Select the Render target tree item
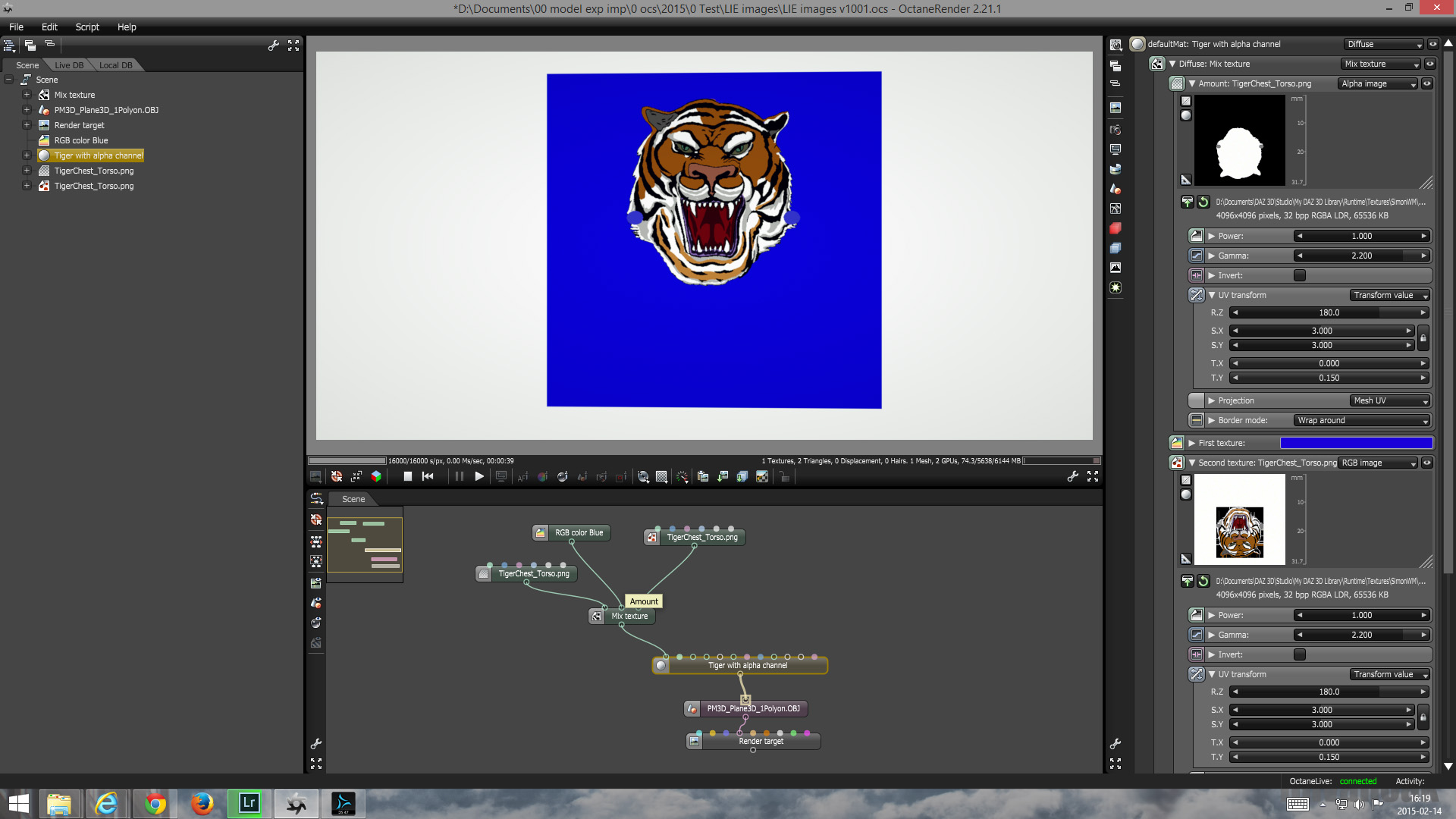 [x=79, y=125]
